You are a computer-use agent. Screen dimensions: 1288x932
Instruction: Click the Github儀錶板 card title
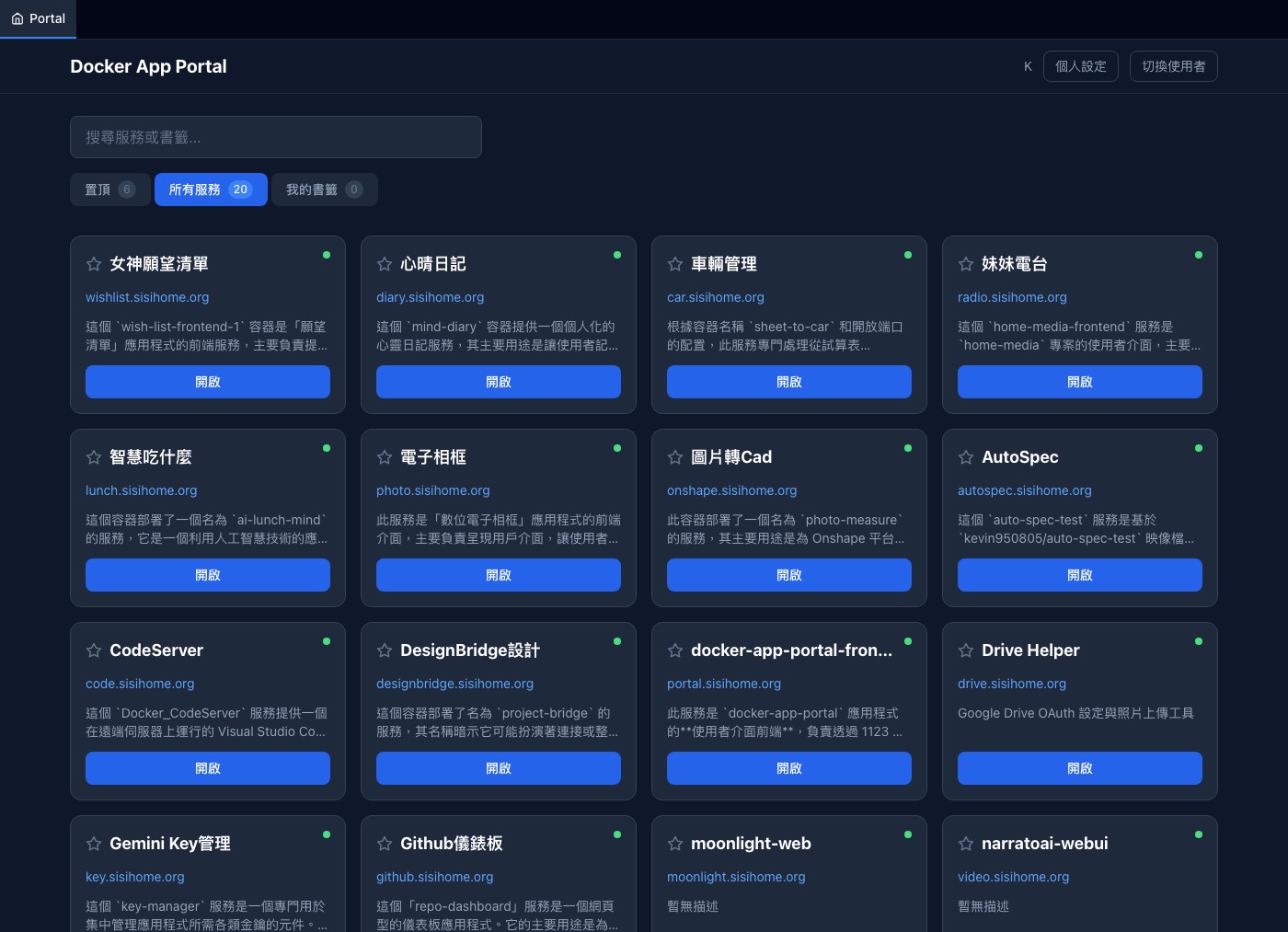click(452, 844)
